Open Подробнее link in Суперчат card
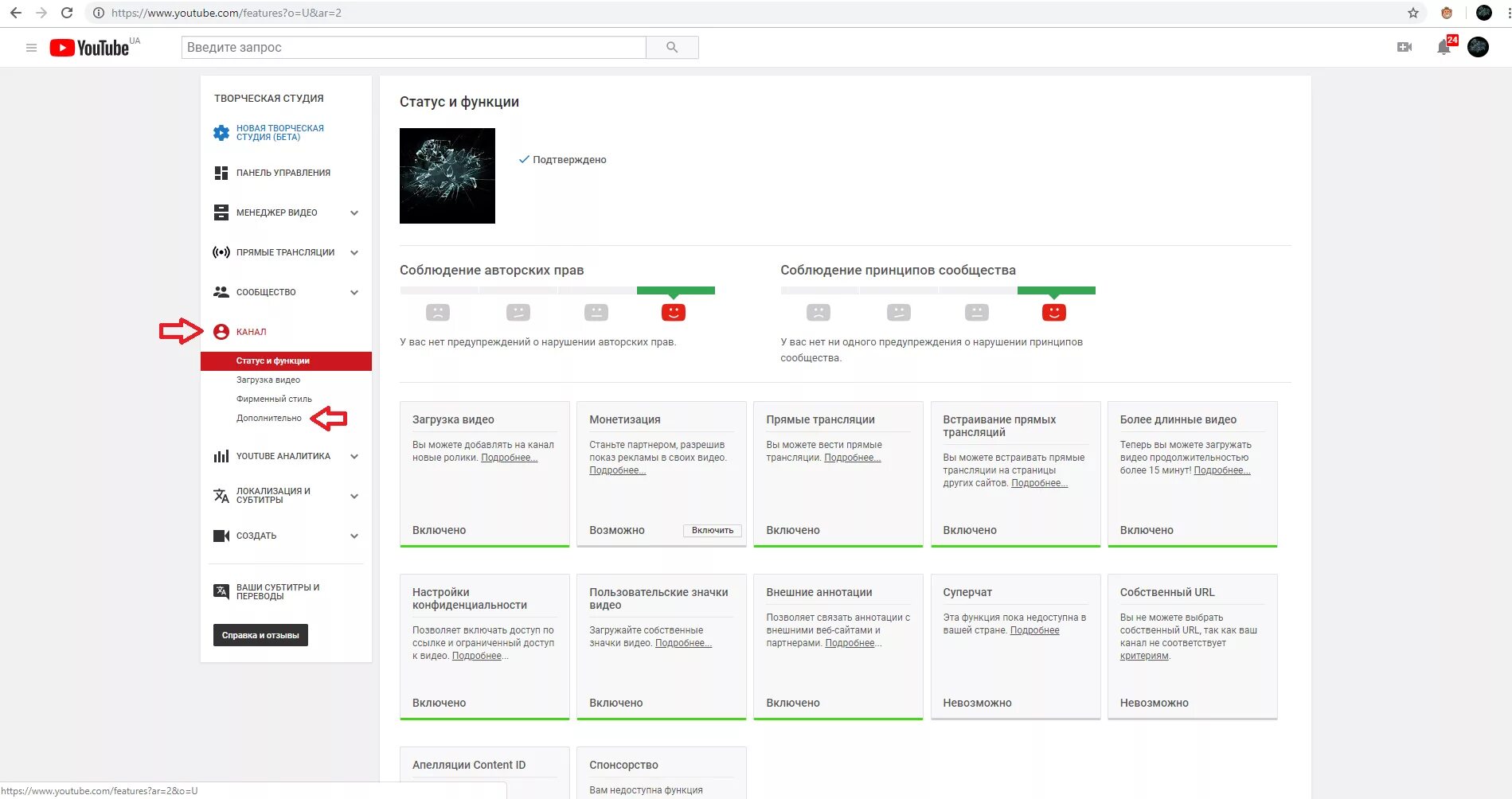Screen dimensions: 1512x799 pyautogui.click(x=1035, y=630)
